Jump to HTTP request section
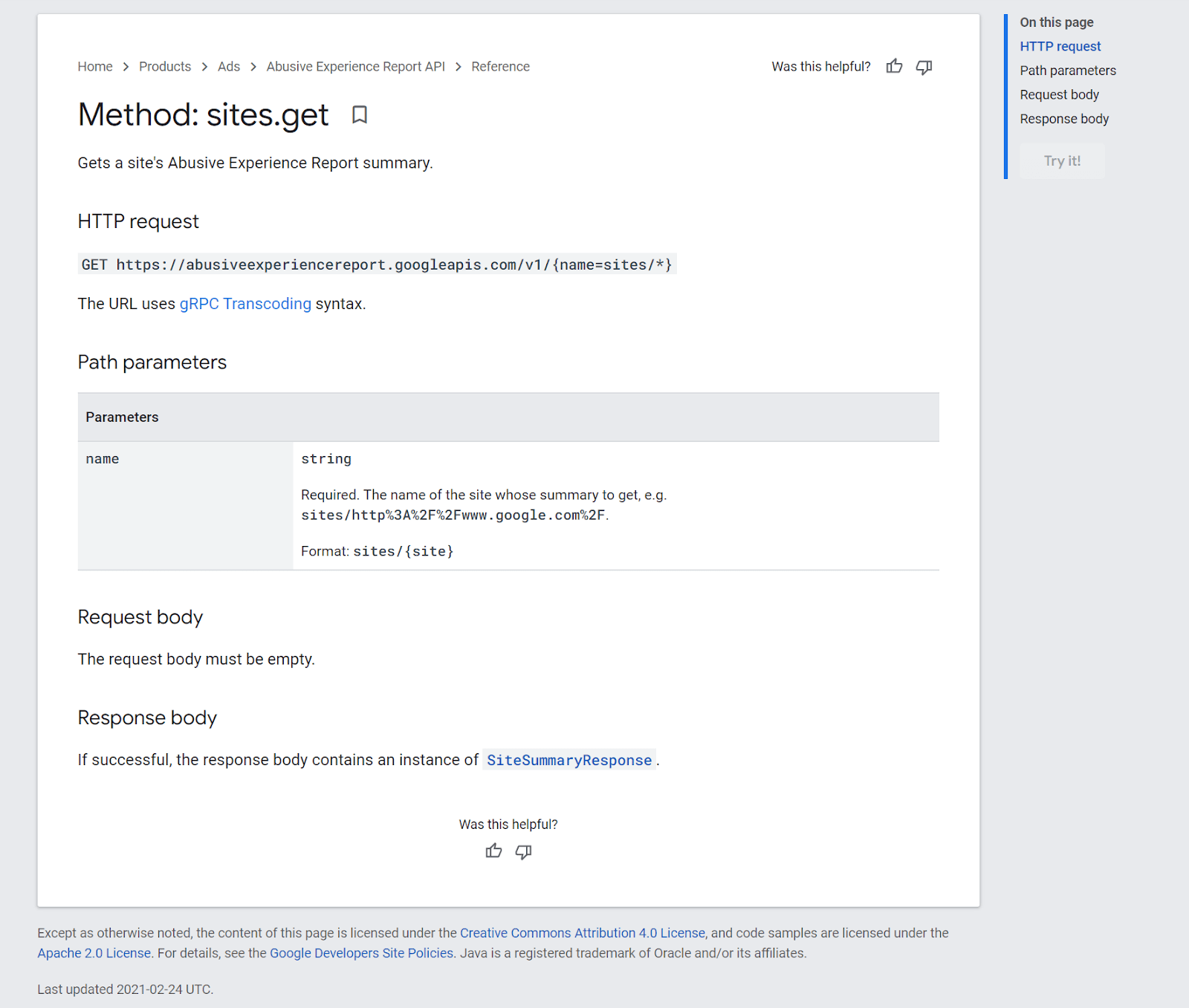The height and width of the screenshot is (1008, 1189). point(1060,46)
